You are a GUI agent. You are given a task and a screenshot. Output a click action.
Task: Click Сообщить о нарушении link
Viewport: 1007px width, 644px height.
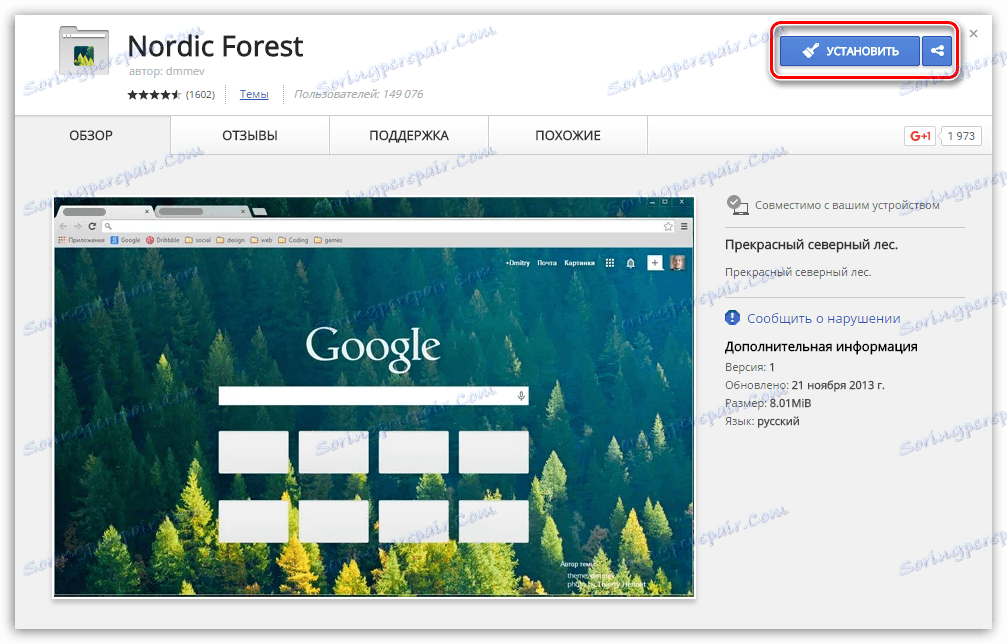tap(823, 318)
